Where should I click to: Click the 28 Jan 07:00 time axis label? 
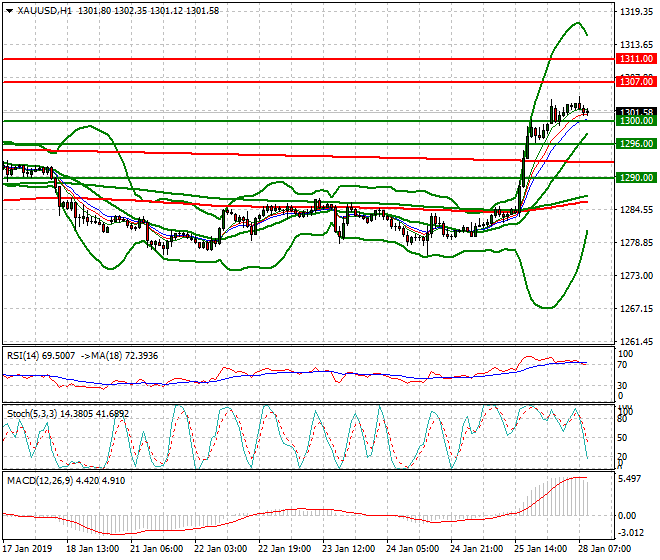click(604, 549)
